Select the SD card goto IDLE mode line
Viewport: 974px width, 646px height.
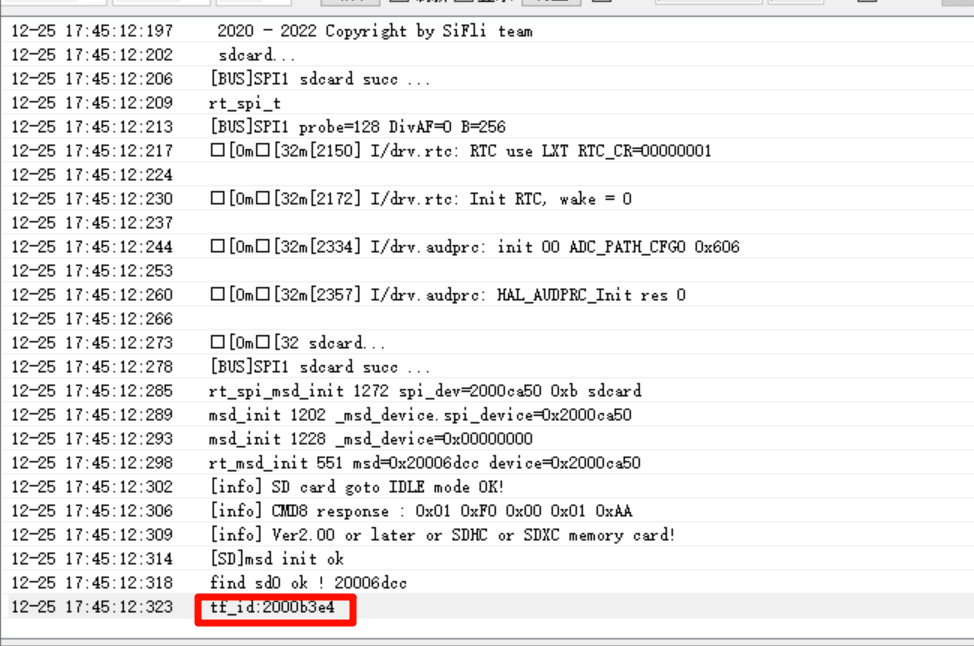point(357,487)
